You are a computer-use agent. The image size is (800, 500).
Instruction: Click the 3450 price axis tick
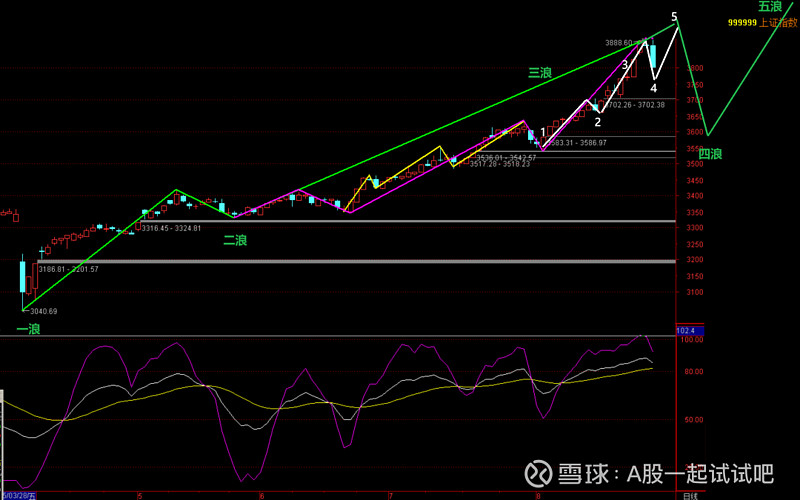[x=695, y=181]
